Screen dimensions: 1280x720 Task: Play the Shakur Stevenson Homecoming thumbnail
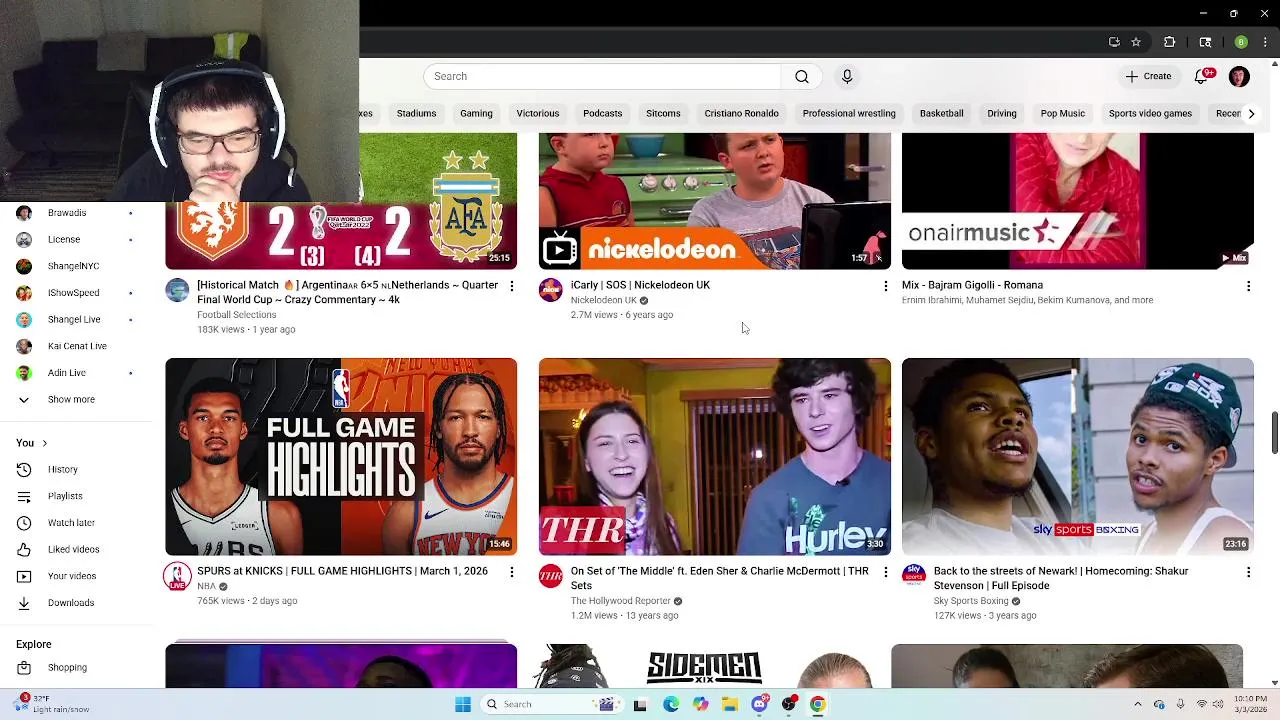(1077, 456)
